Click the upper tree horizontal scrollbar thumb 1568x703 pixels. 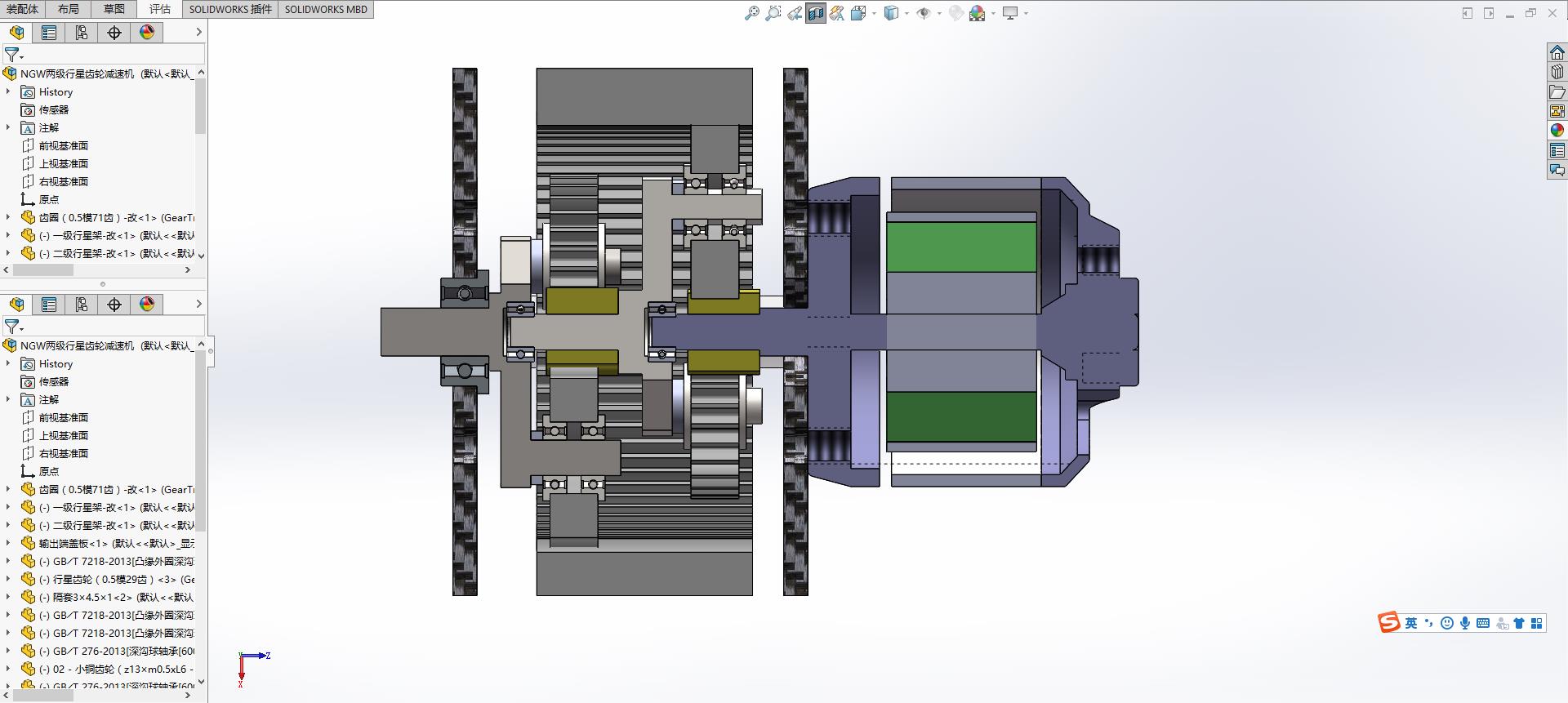tap(43, 269)
